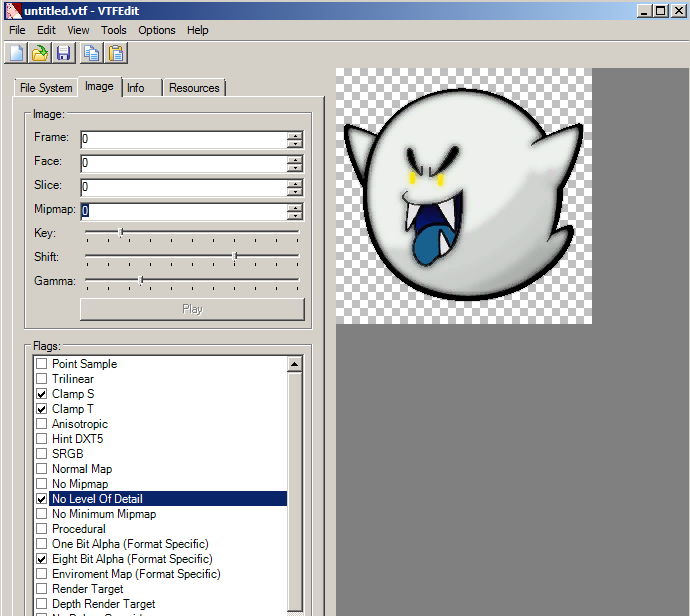Switch to the File System tab
The height and width of the screenshot is (616, 690).
[46, 88]
